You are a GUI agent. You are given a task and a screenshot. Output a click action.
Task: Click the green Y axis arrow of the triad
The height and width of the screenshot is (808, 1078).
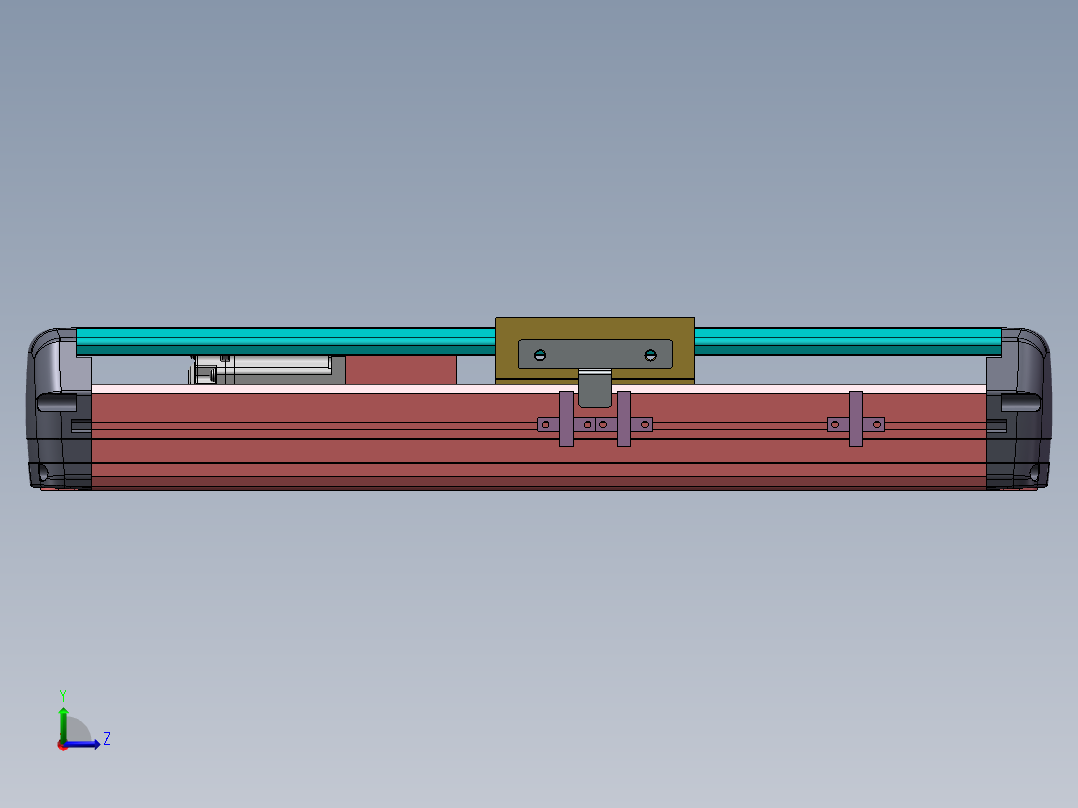click(63, 723)
